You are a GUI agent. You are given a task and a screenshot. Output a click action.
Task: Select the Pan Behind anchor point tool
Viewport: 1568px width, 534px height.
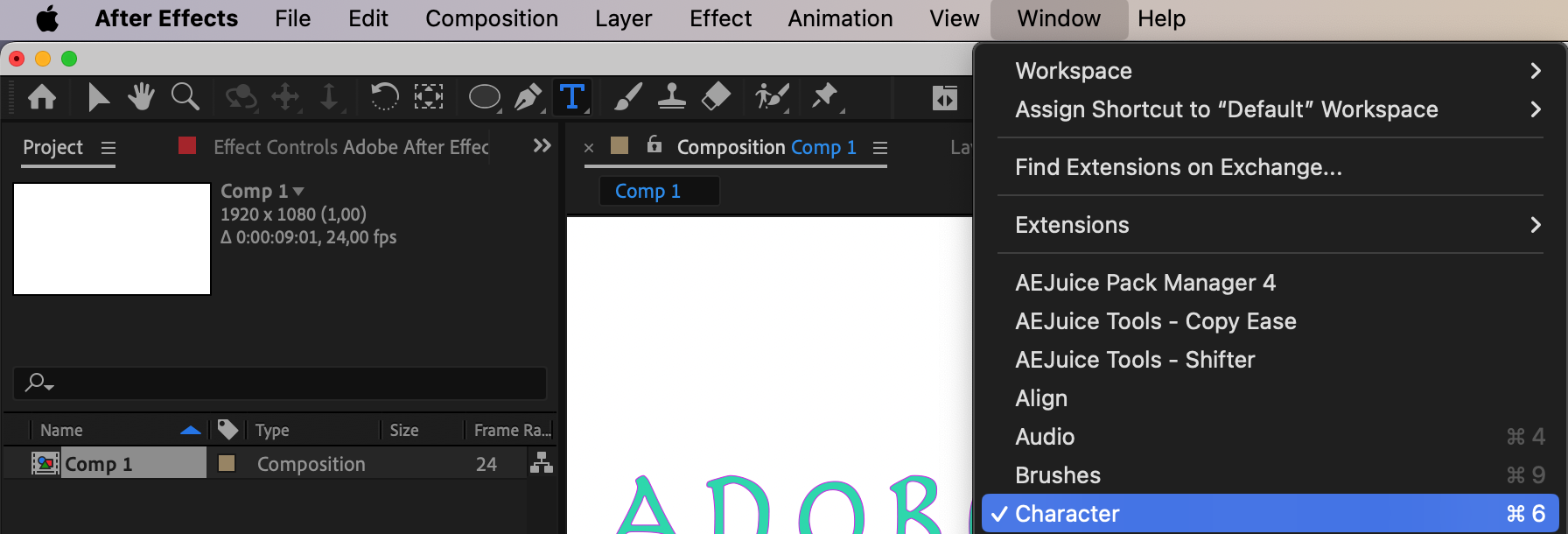pyautogui.click(x=429, y=97)
